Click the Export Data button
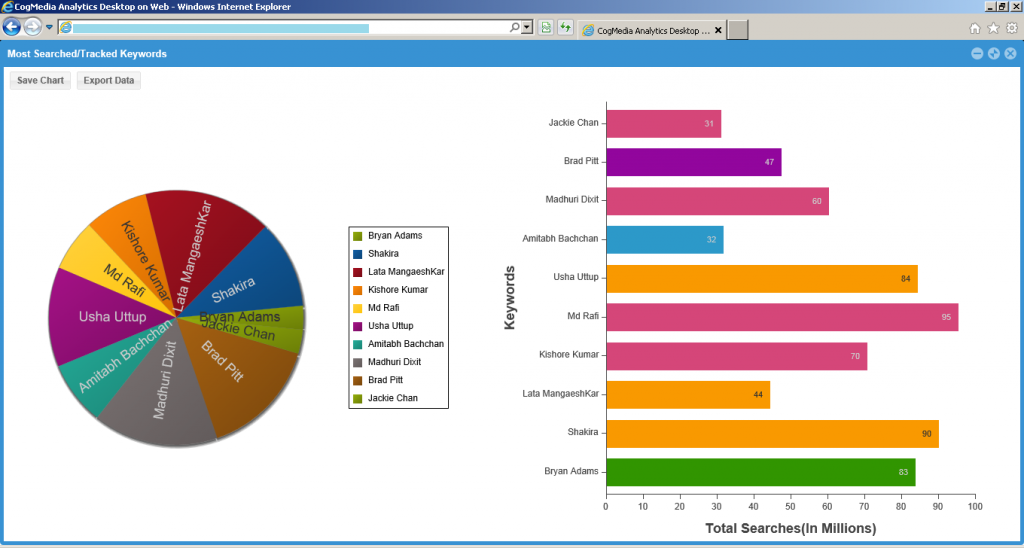The height and width of the screenshot is (548, 1024). click(109, 80)
